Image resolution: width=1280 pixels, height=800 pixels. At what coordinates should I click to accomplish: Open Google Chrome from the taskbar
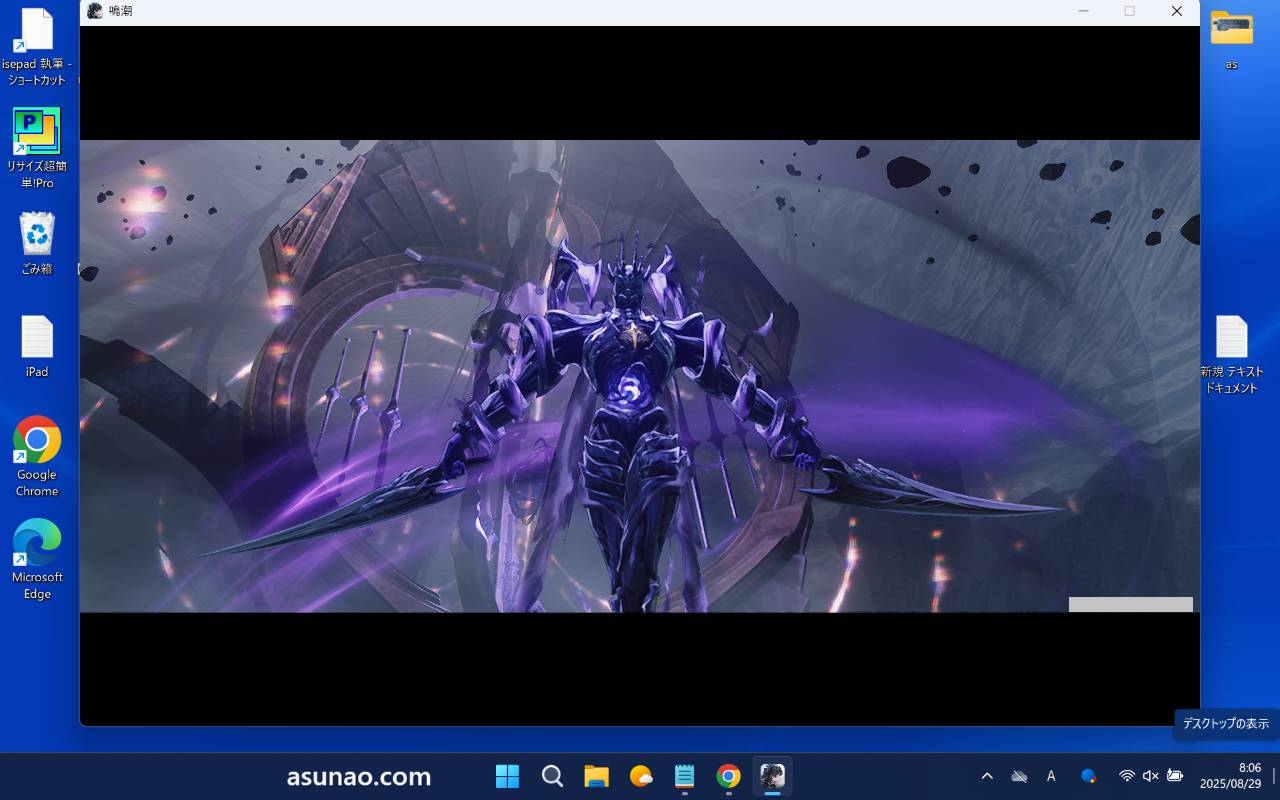click(x=728, y=776)
